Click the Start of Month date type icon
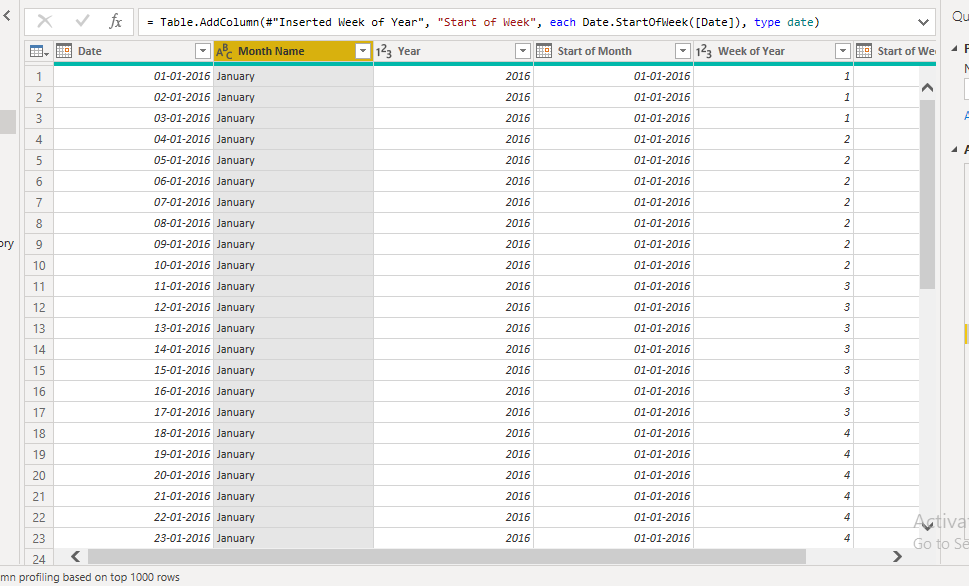This screenshot has width=969, height=586. click(544, 51)
